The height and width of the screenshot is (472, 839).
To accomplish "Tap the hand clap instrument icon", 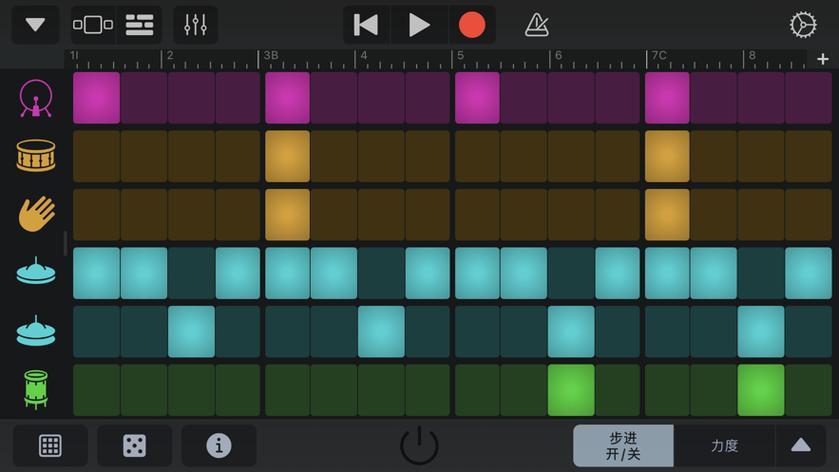I will pos(36,214).
